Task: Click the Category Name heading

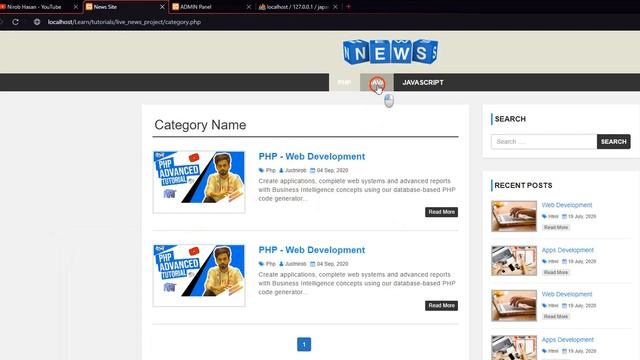Action: 200,125
